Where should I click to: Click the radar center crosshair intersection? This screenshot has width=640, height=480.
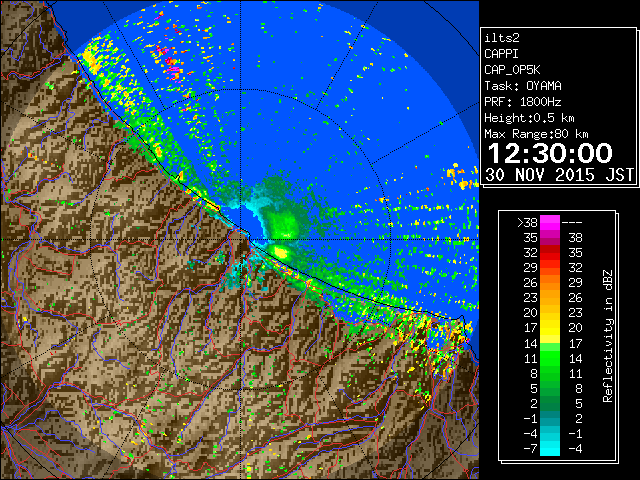pyautogui.click(x=241, y=239)
